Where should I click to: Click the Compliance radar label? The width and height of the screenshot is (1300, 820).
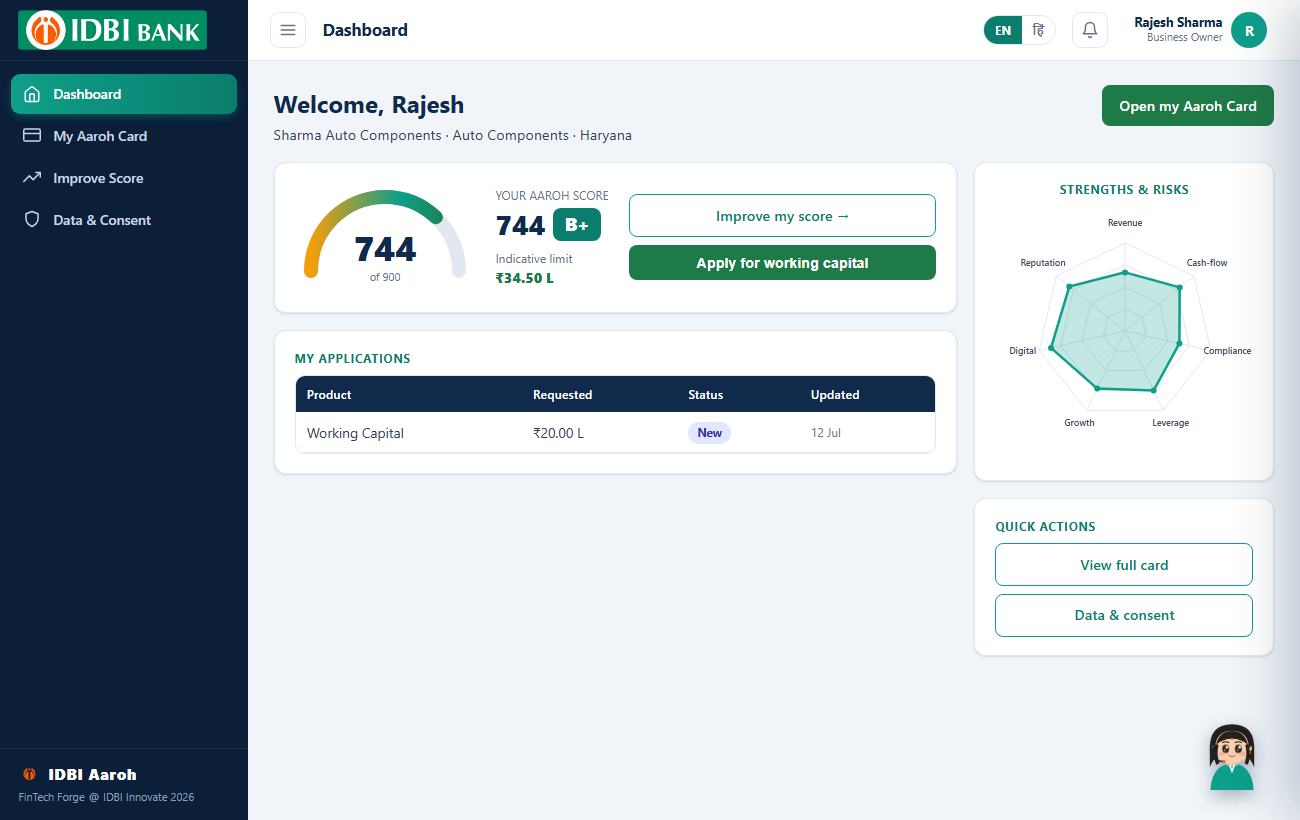[x=1227, y=351]
